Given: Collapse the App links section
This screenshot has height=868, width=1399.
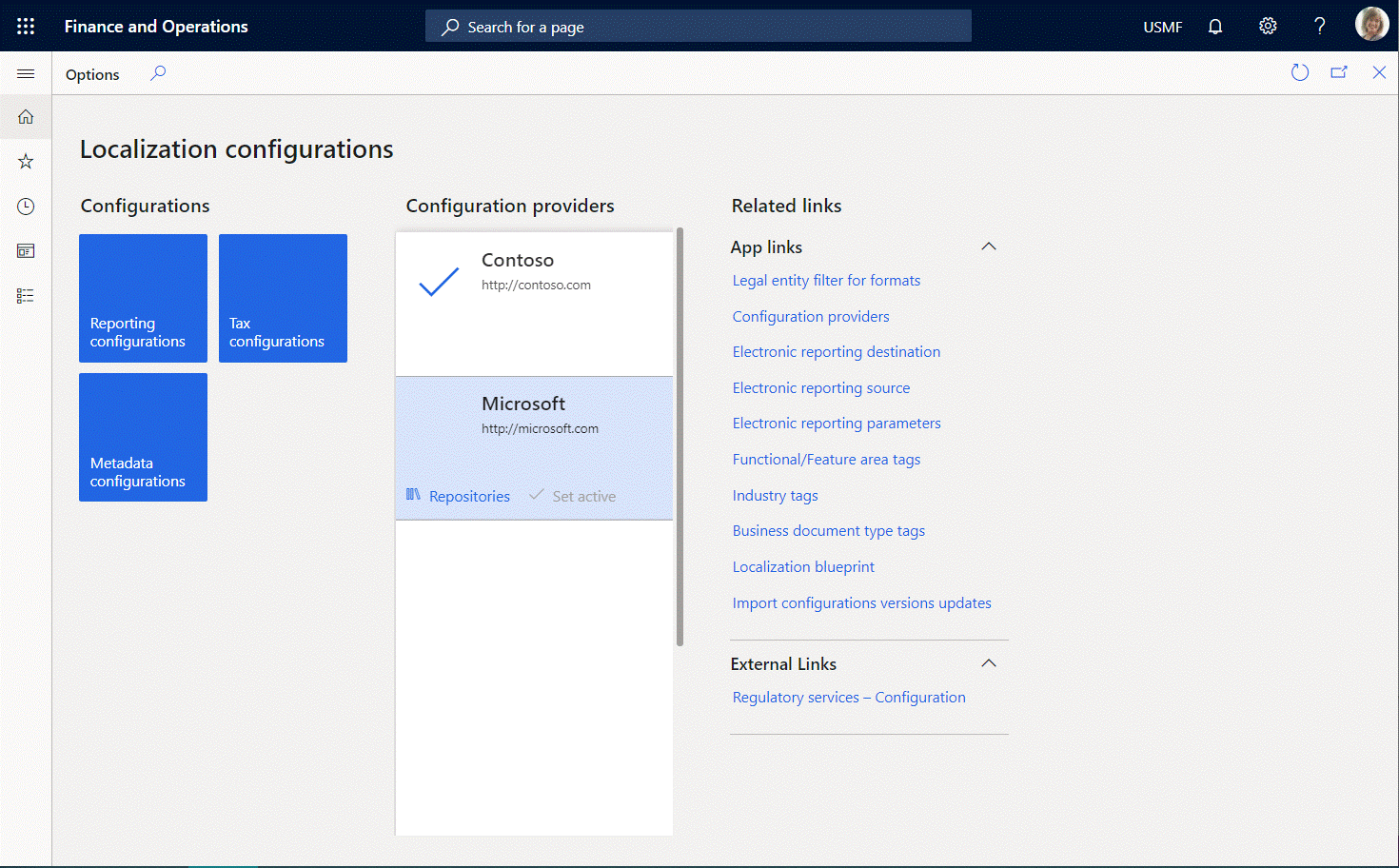Looking at the screenshot, I should pos(989,247).
